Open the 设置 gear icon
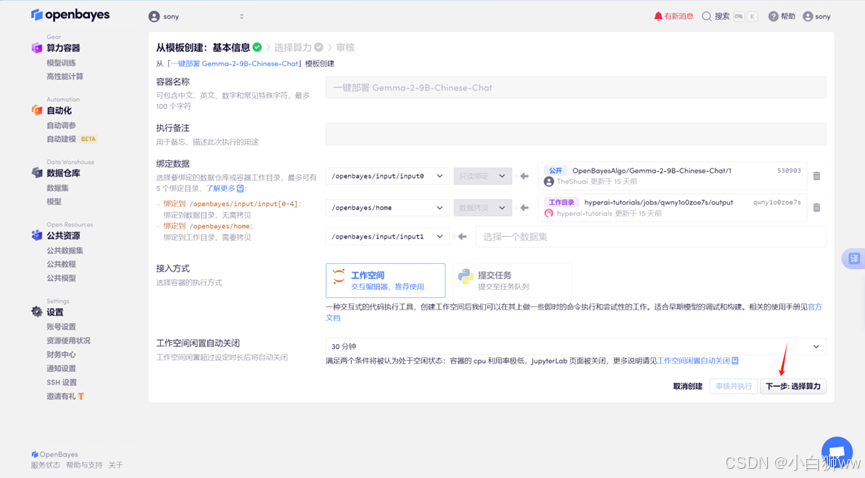 point(37,312)
